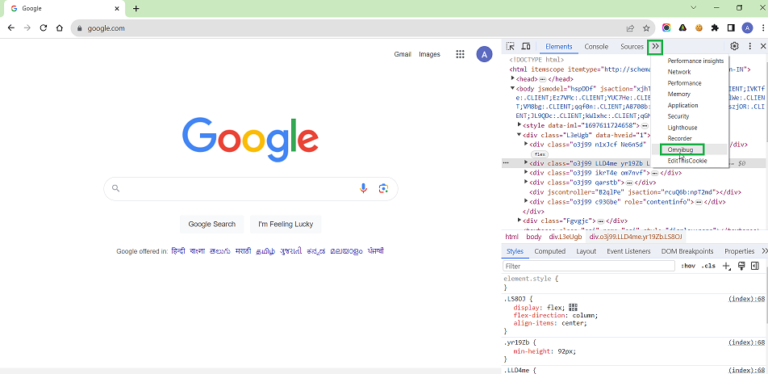Click the home icon in toolbar
The height and width of the screenshot is (374, 768).
pos(59,28)
